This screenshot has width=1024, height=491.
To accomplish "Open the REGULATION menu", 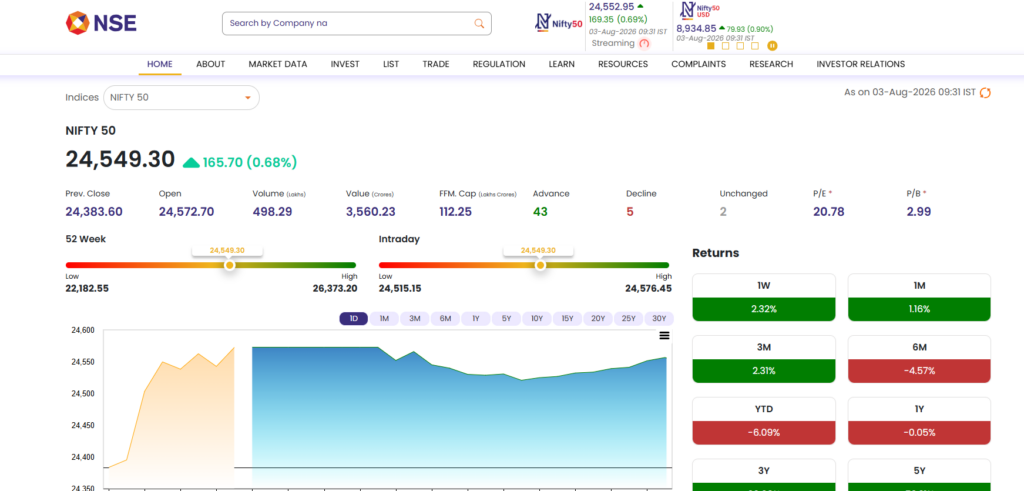I will pos(499,64).
